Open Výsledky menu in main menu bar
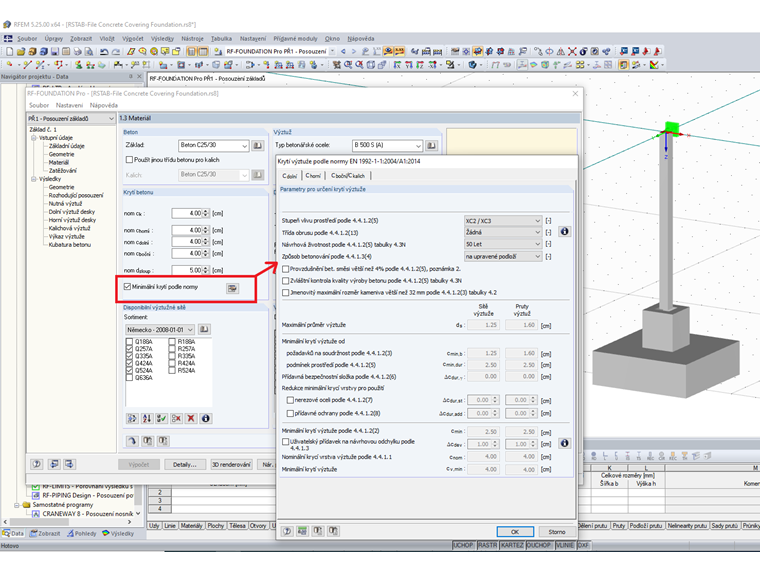 [x=162, y=39]
